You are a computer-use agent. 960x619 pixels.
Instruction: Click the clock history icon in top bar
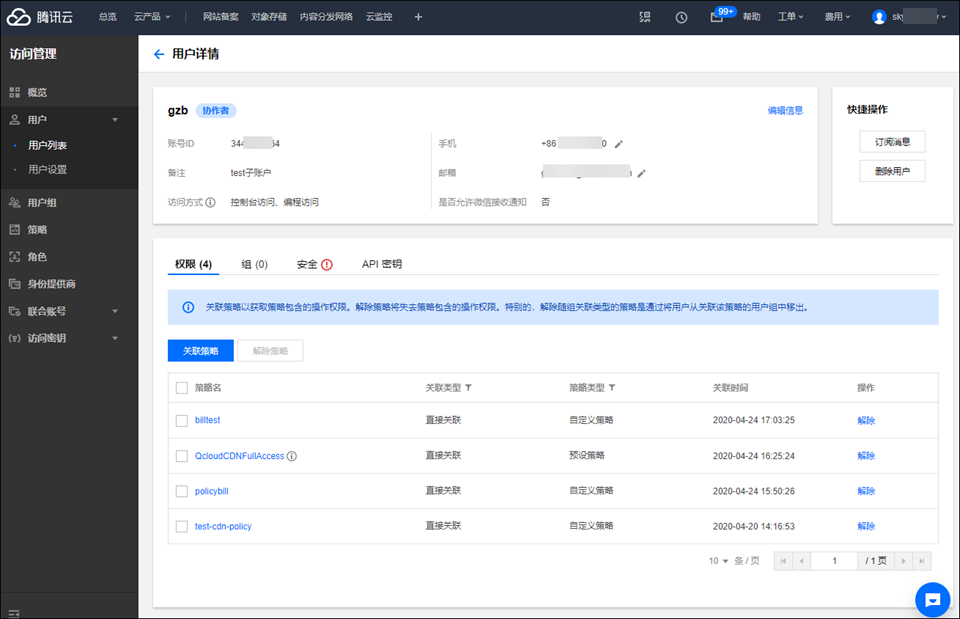coord(681,17)
